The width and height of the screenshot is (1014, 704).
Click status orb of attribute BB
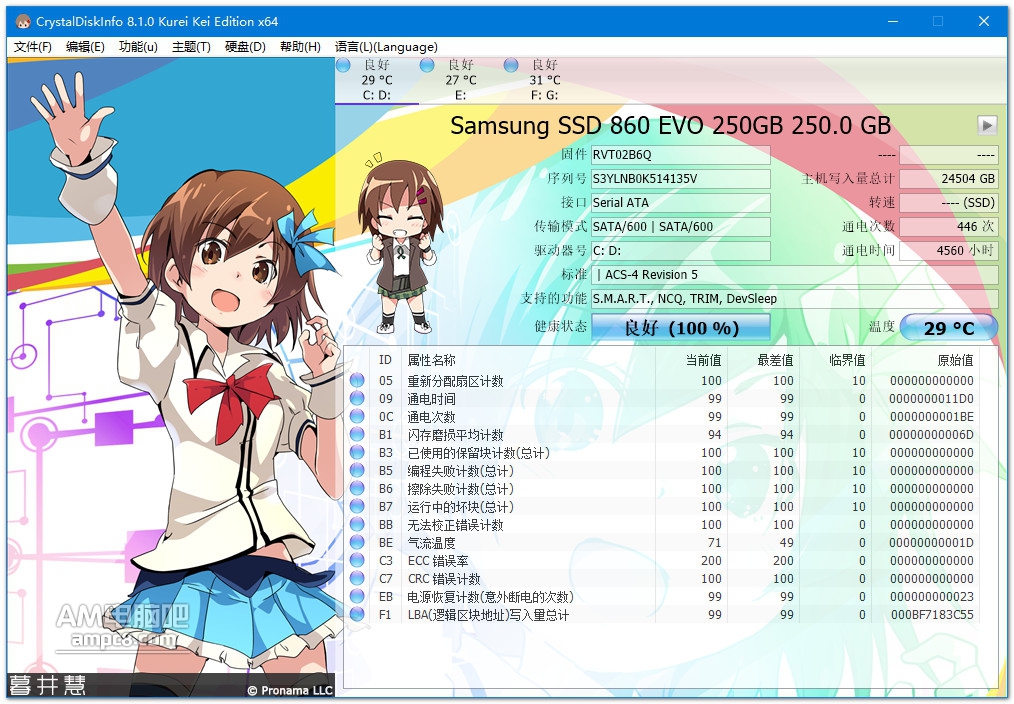click(x=357, y=524)
